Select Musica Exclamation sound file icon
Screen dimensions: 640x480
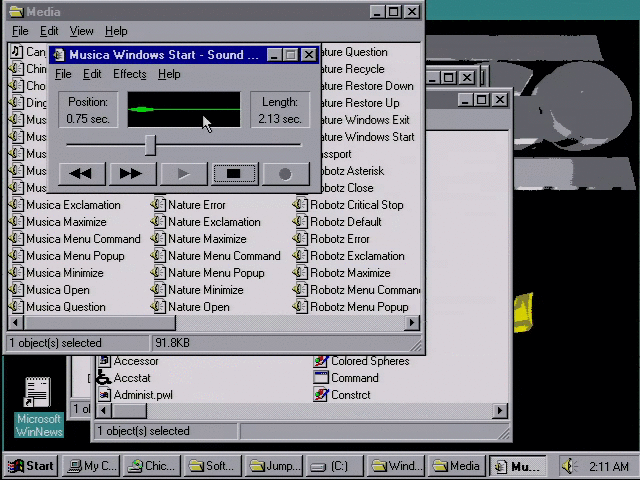(x=16, y=204)
